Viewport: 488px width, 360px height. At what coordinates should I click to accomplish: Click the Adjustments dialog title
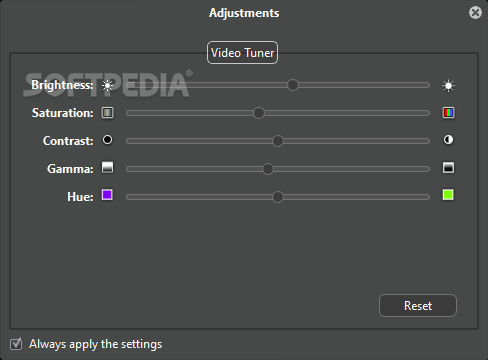click(x=244, y=13)
